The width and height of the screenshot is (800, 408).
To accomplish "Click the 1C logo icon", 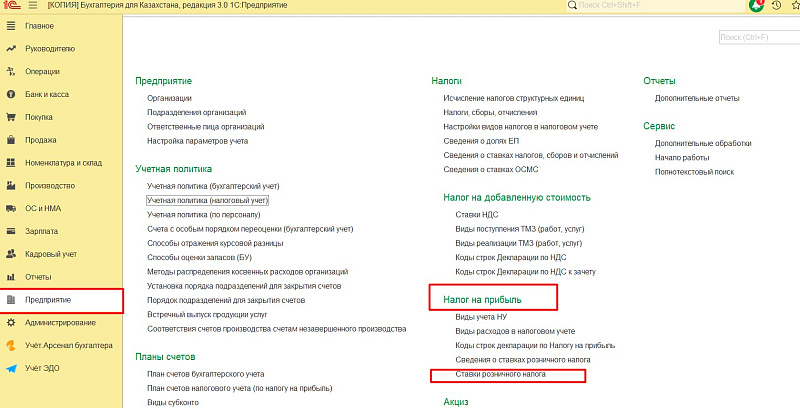I will click(11, 6).
